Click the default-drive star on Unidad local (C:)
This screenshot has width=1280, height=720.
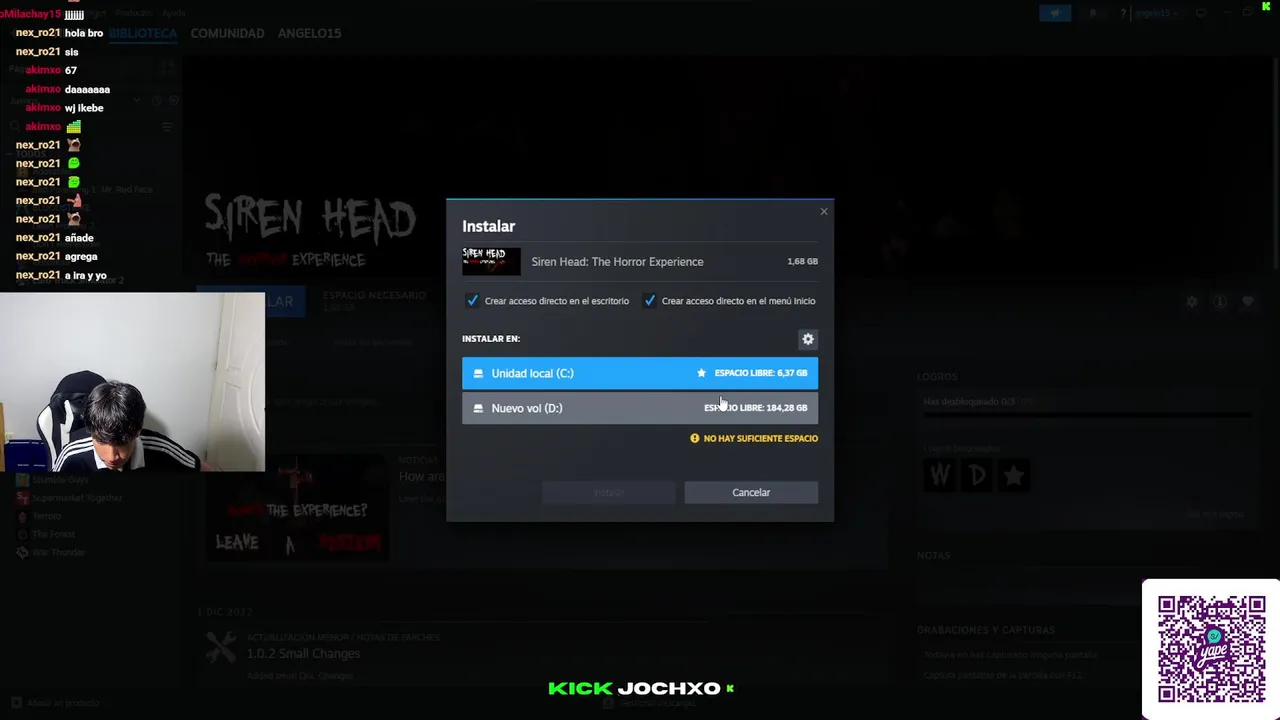click(x=701, y=373)
